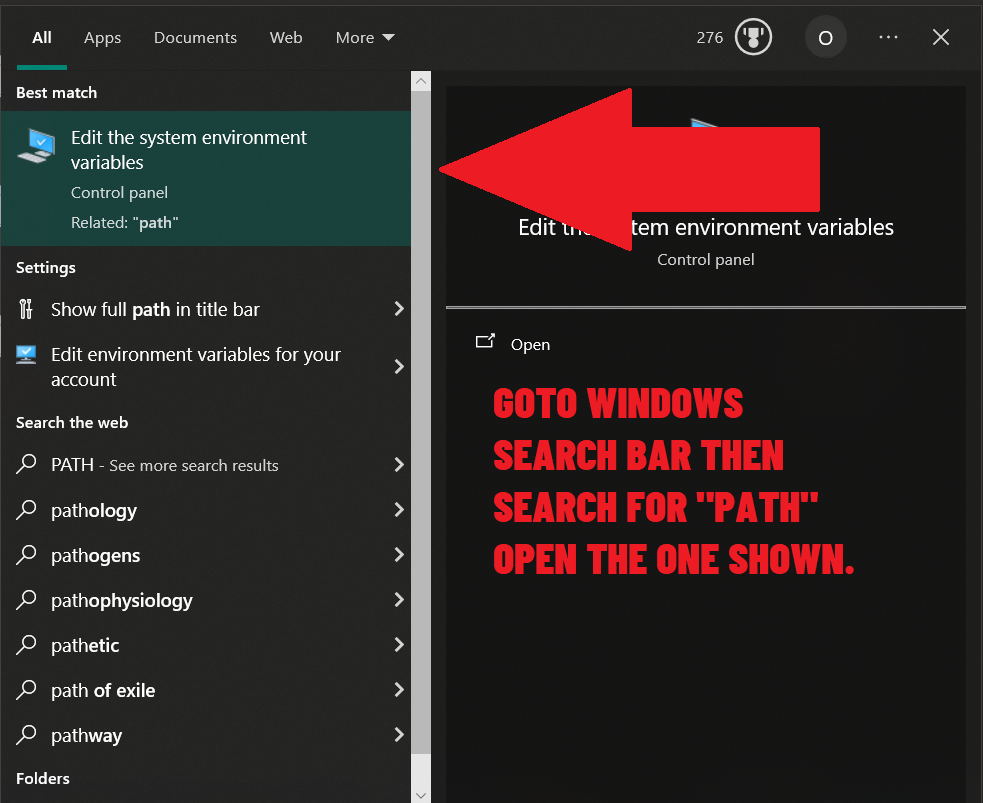This screenshot has height=803, width=983.
Task: Close the search panel with the X
Action: point(941,38)
